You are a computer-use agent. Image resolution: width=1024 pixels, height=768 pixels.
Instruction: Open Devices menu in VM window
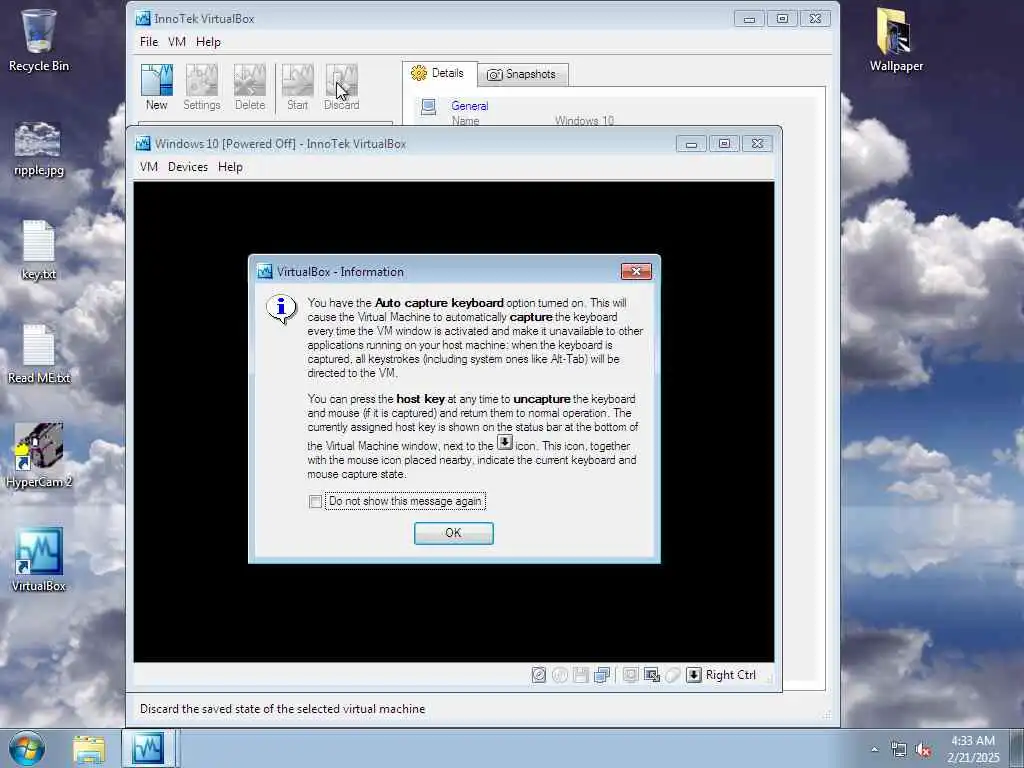click(188, 167)
